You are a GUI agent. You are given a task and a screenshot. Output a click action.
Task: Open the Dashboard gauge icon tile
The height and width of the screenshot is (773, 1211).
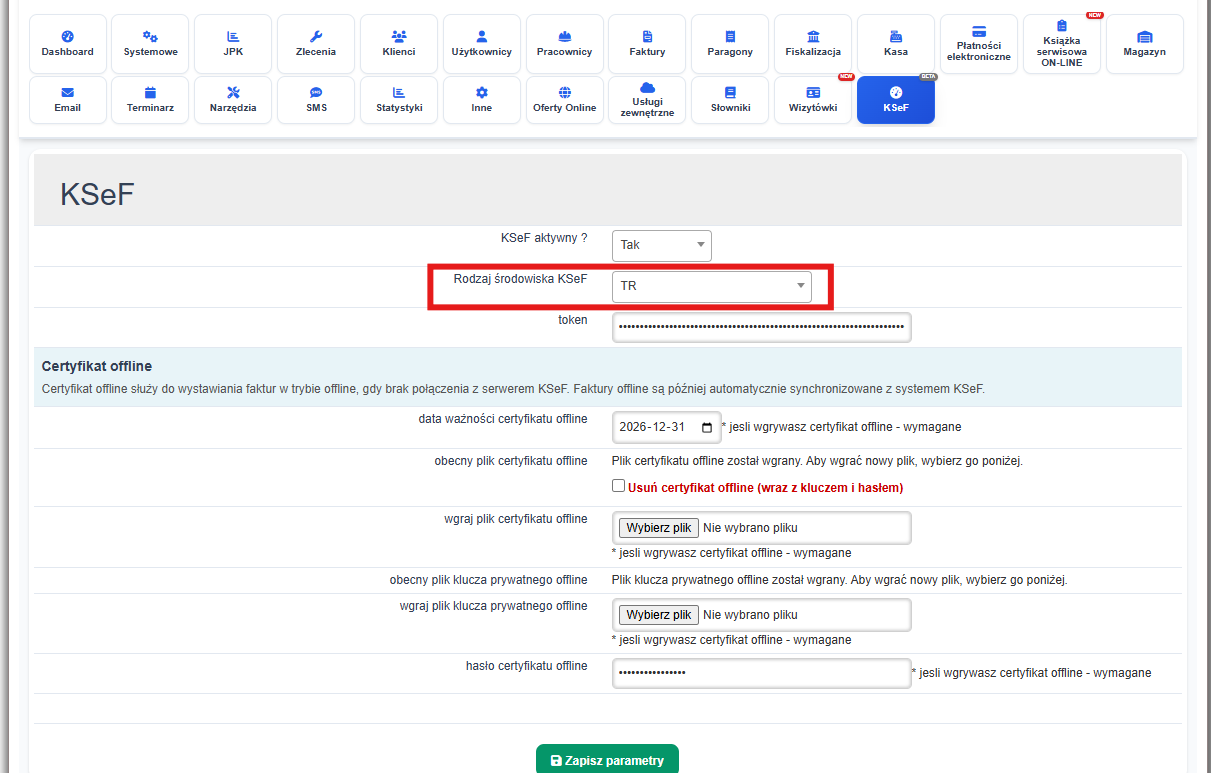click(x=68, y=44)
